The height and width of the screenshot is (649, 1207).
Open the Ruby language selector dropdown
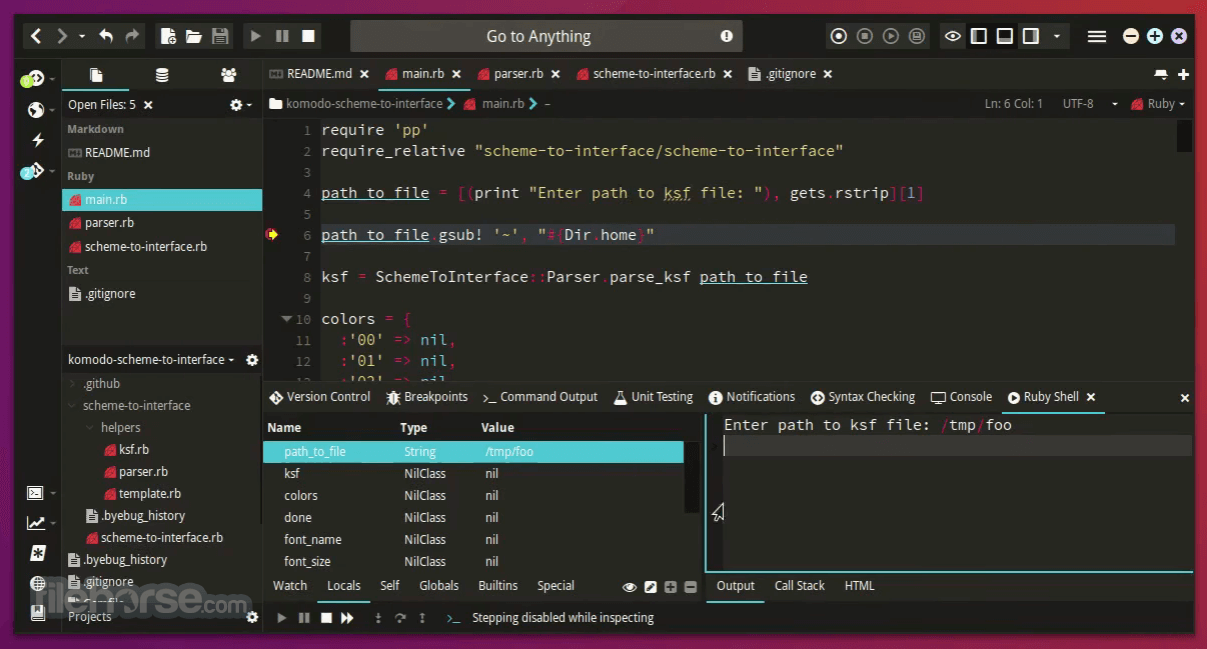coord(1158,104)
